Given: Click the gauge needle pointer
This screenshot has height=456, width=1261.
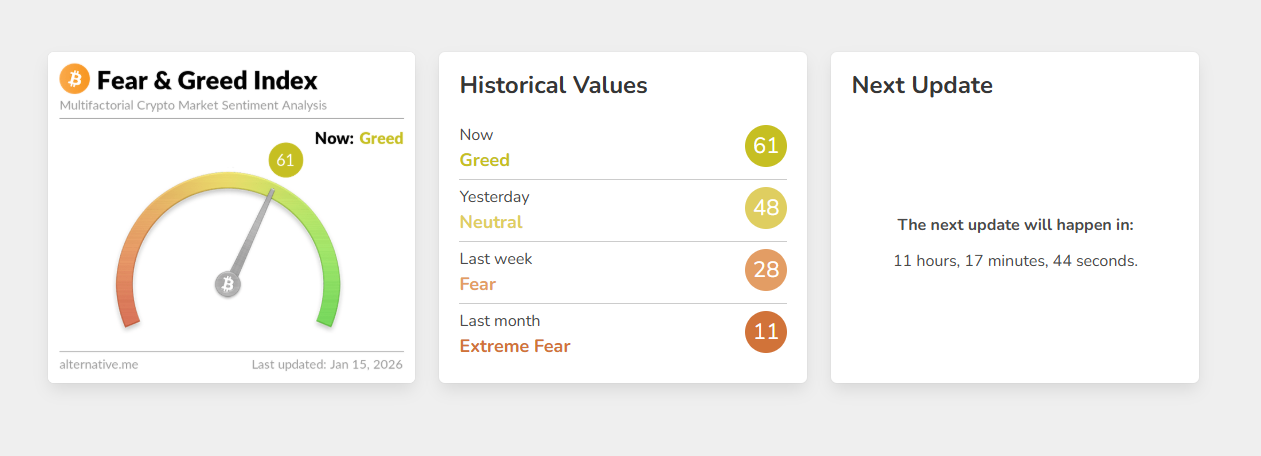Looking at the screenshot, I should coord(253,232).
